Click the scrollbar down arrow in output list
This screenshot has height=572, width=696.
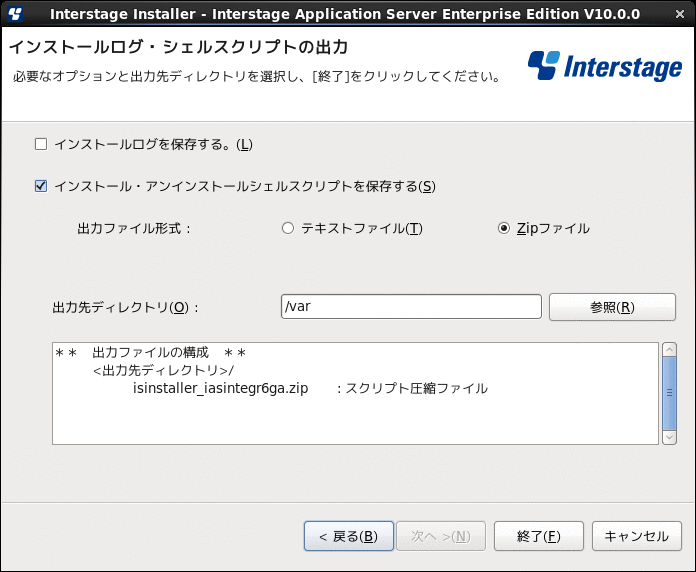pos(669,437)
